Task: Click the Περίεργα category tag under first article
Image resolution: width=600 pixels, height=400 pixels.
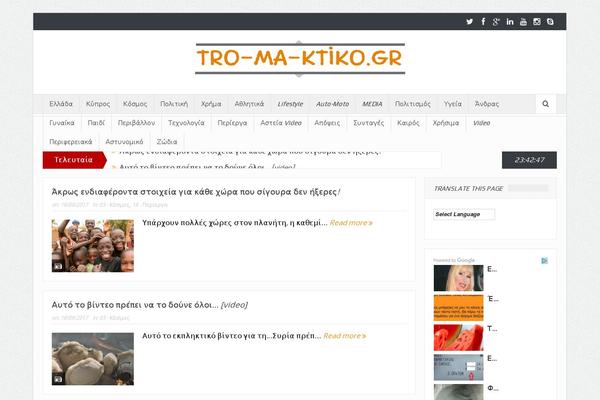Action: pyautogui.click(x=155, y=205)
